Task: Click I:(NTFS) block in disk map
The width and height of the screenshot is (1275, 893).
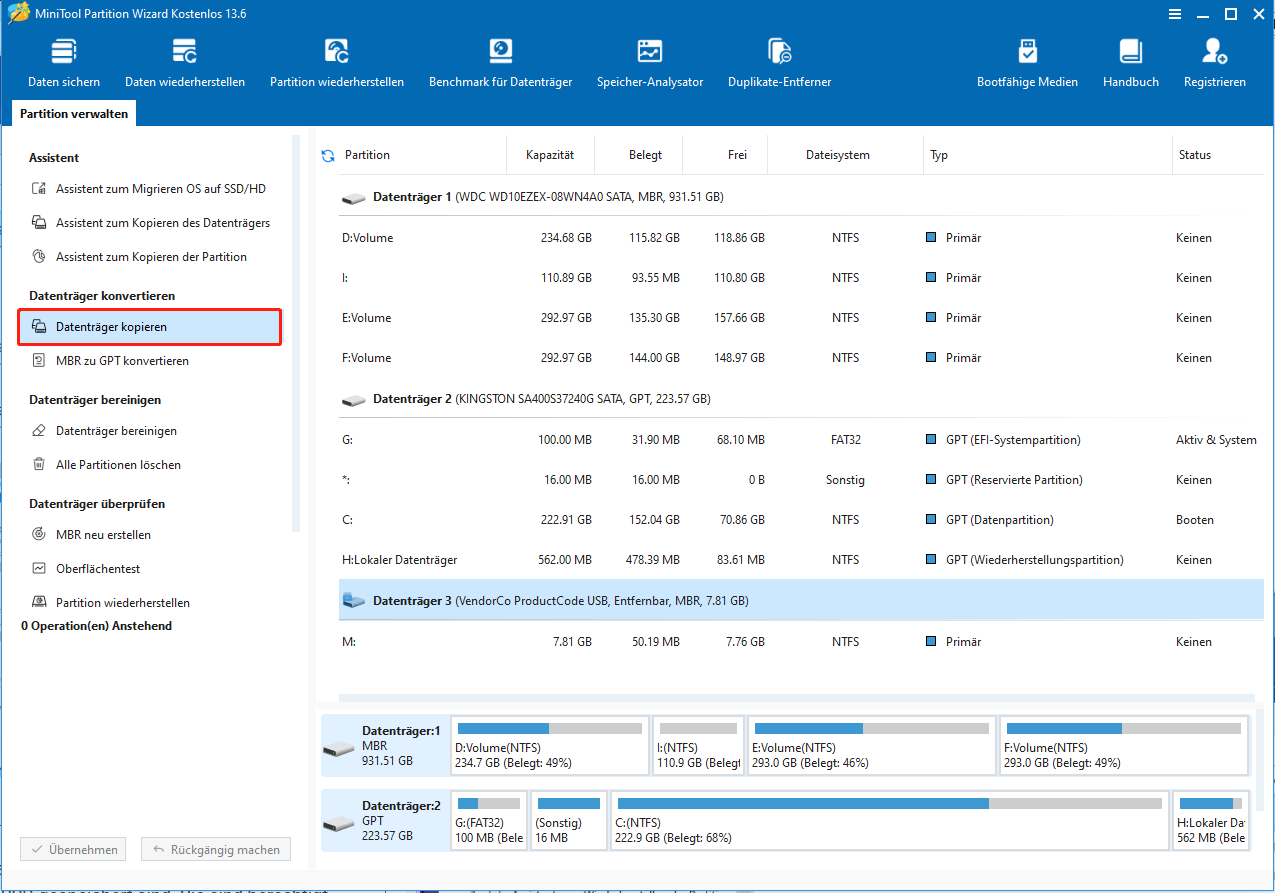Action: coord(700,745)
